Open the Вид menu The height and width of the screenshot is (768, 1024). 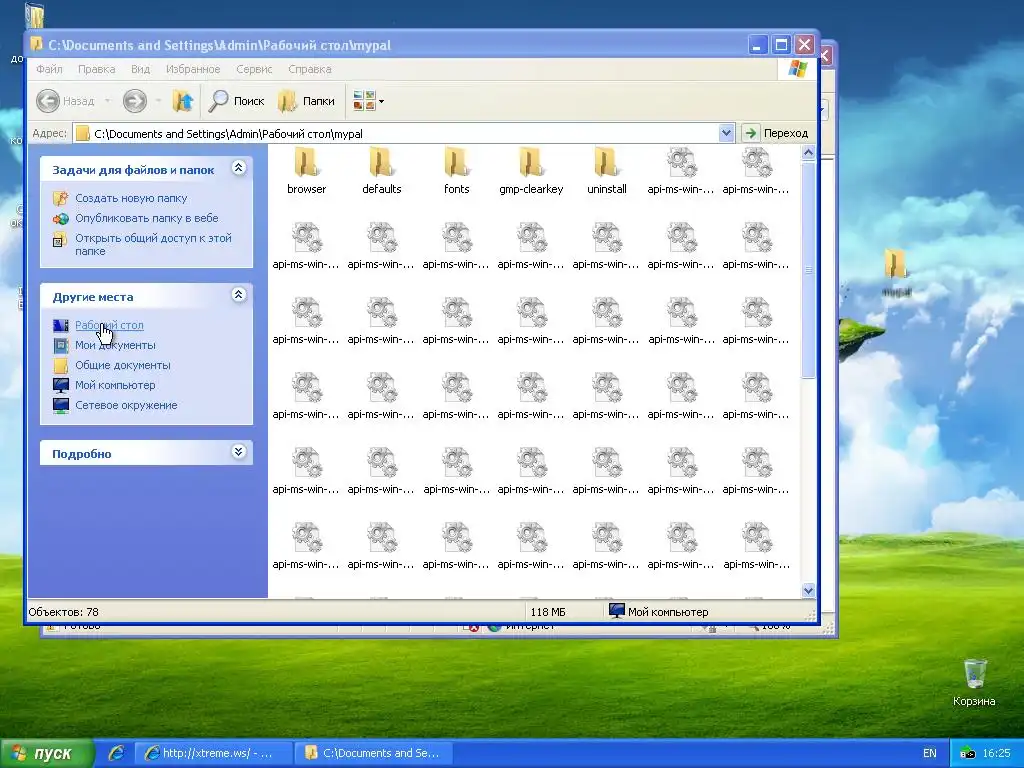[x=140, y=69]
